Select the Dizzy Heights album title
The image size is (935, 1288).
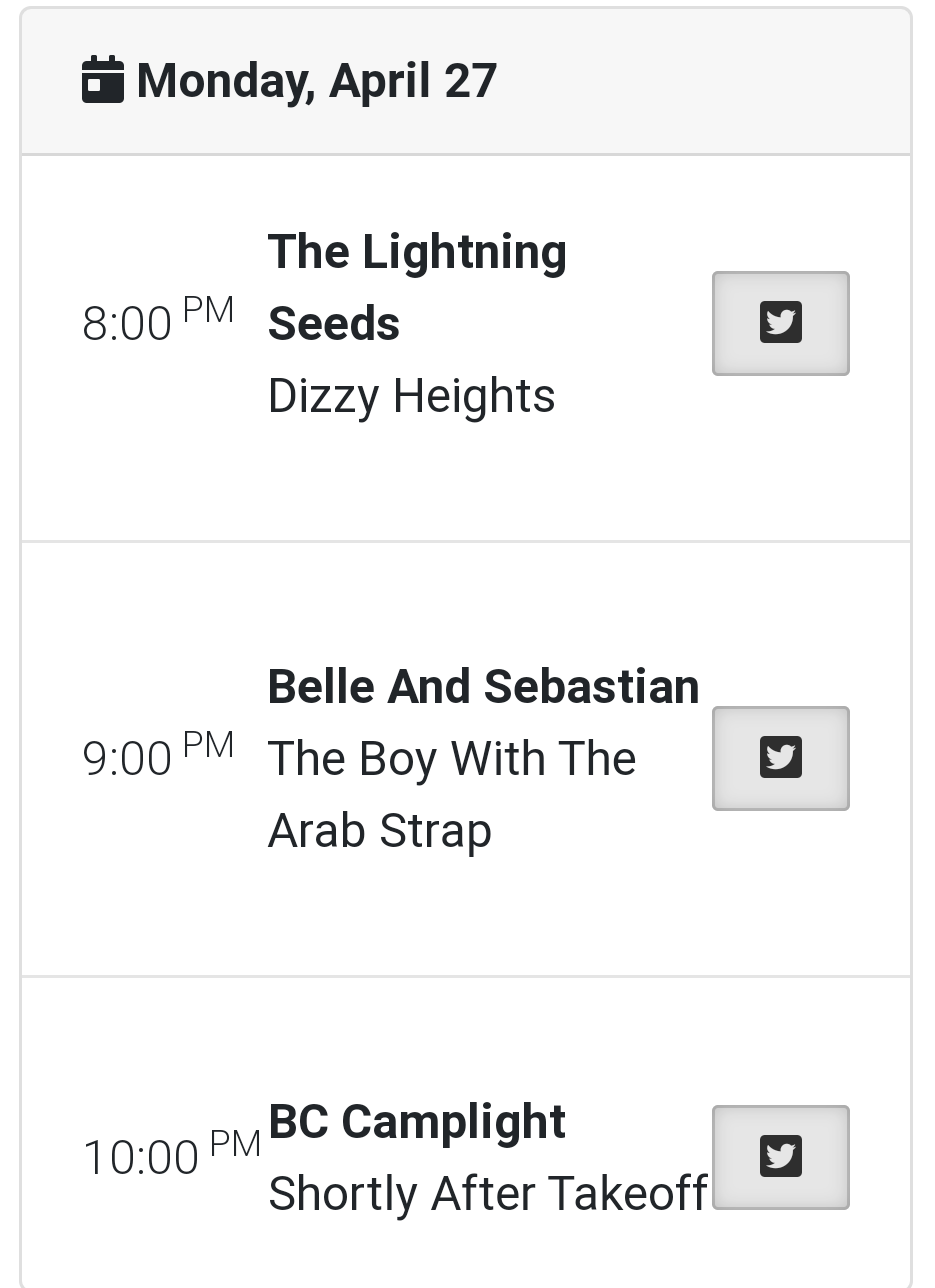411,396
